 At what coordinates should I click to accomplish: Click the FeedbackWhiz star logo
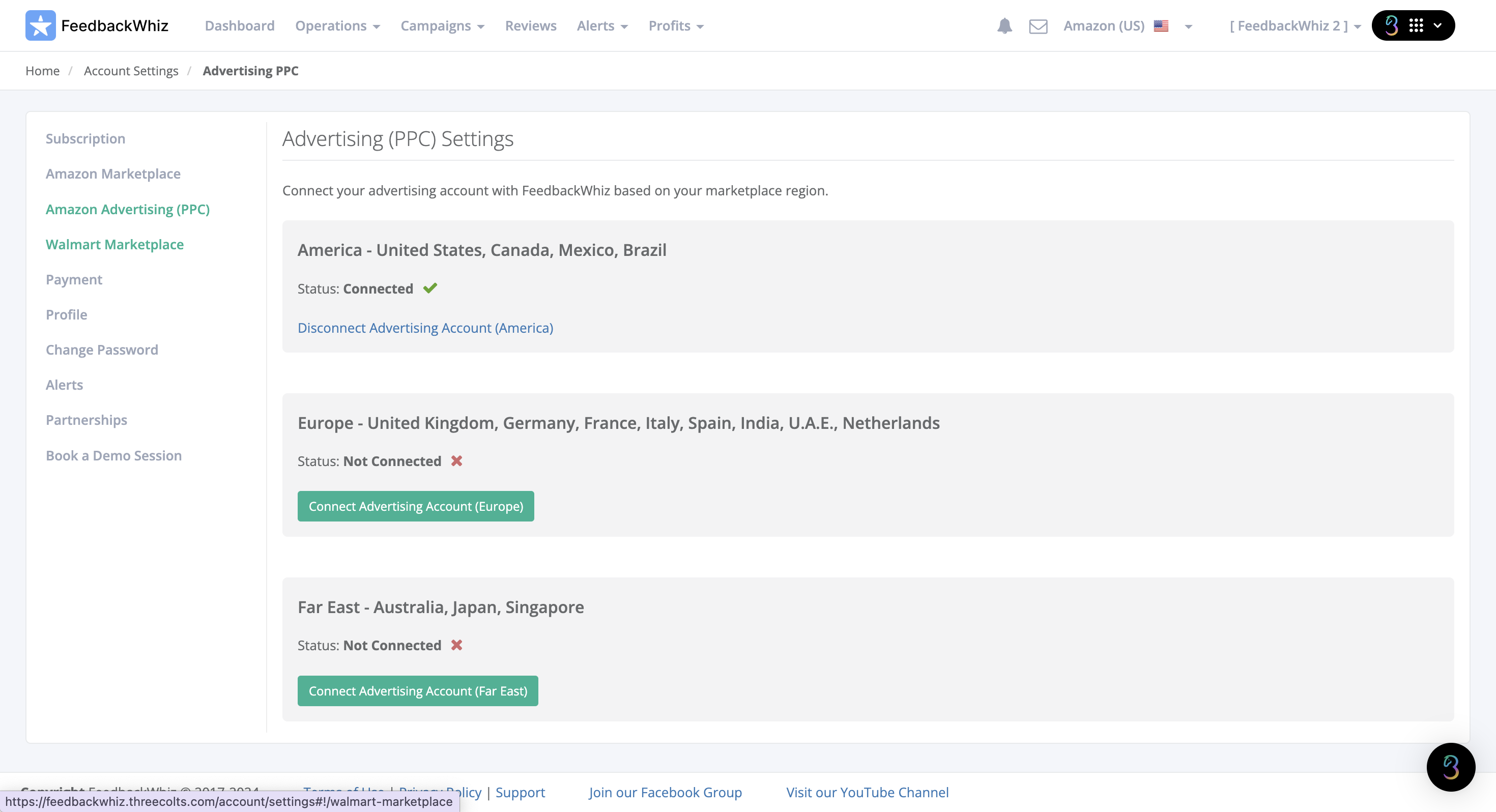(x=41, y=25)
